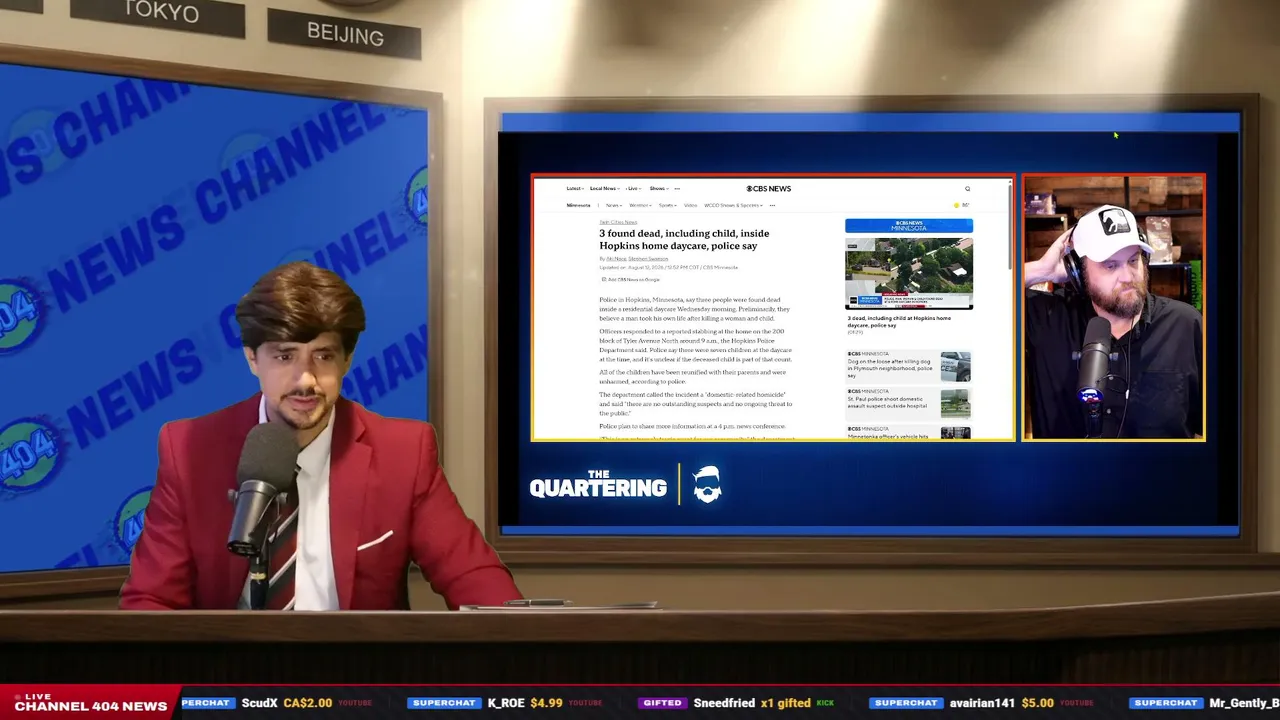Click the GIFTED purple badge in ticker
Screen dimensions: 1280x720
662,703
